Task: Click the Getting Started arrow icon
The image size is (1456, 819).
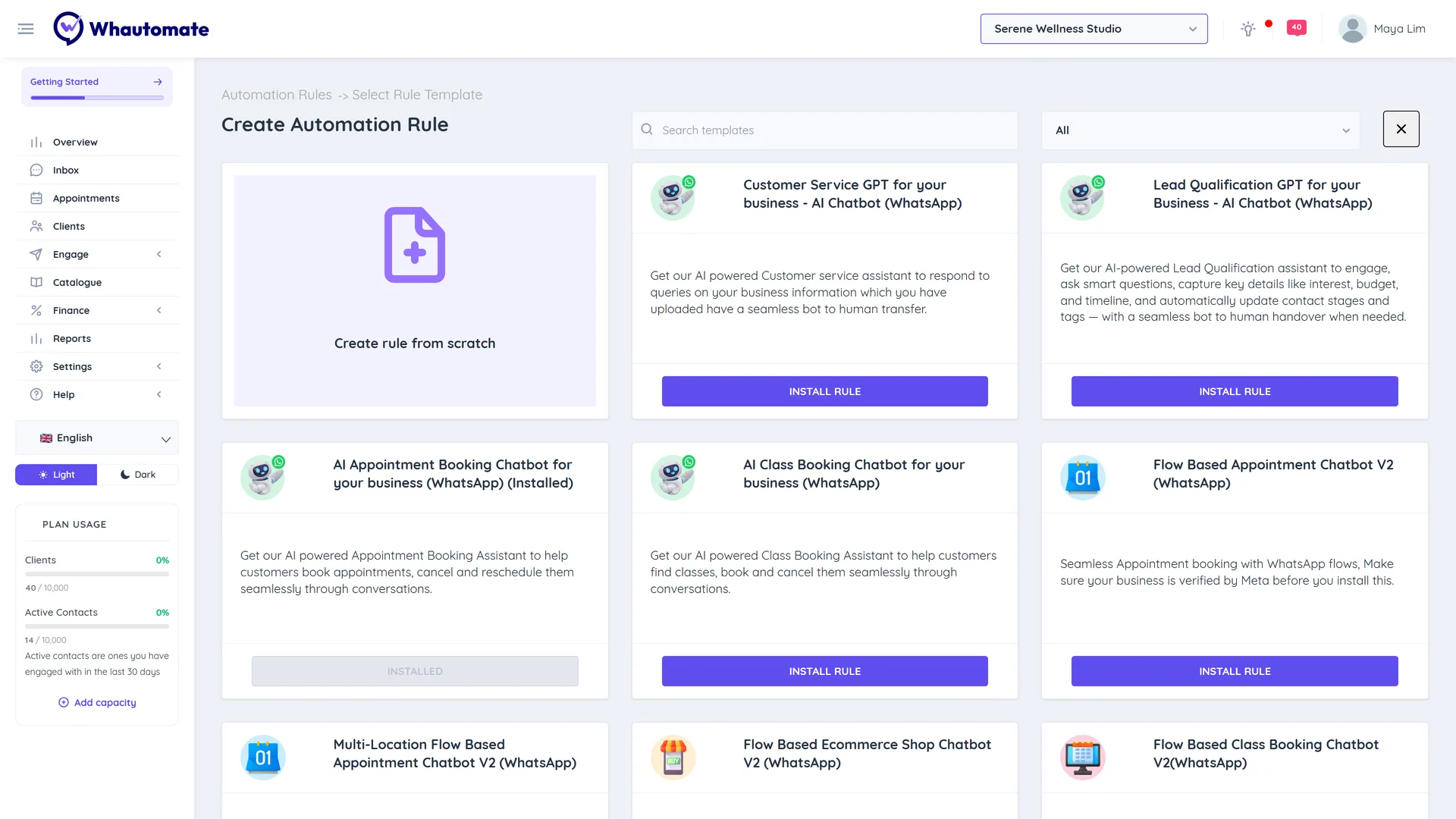Action: [158, 82]
